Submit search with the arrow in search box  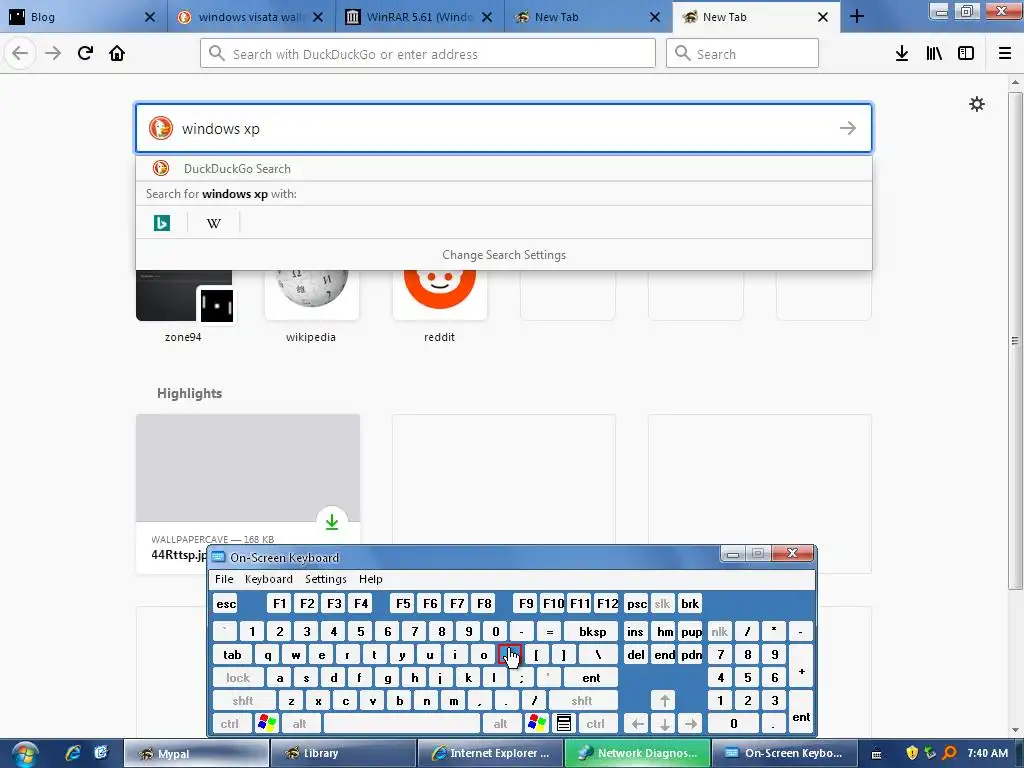pyautogui.click(x=848, y=128)
